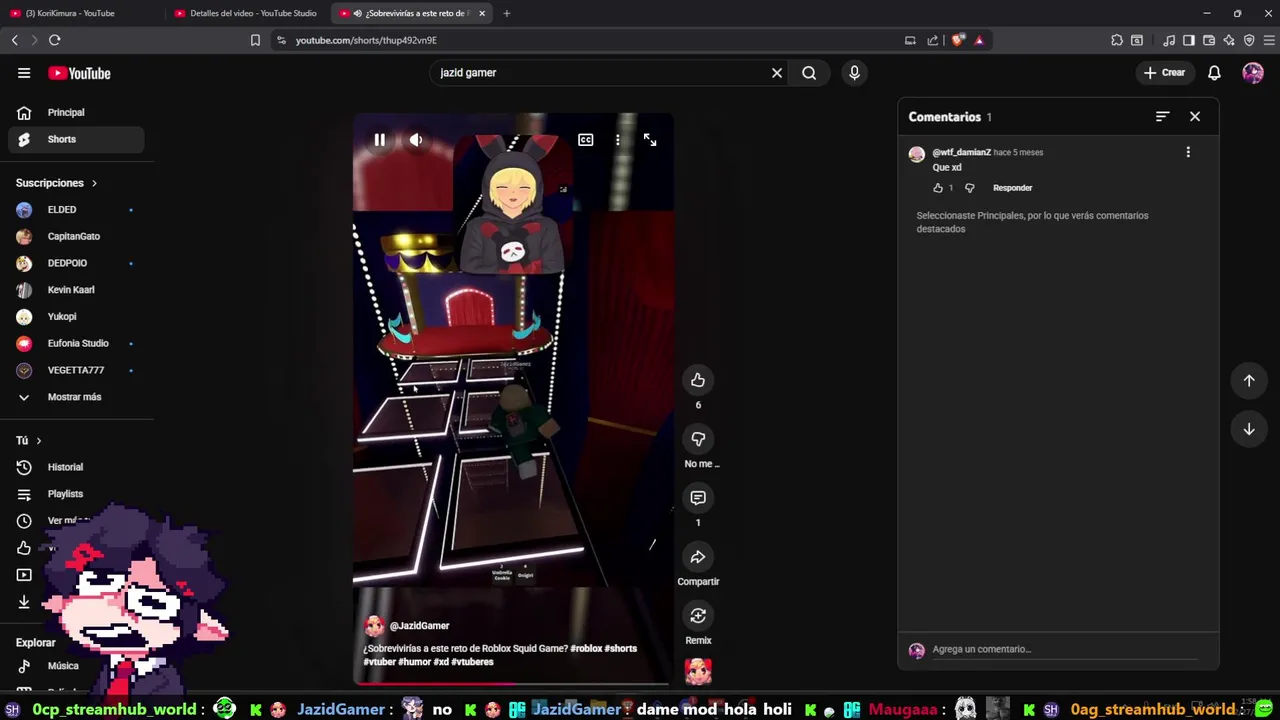Open Principal in the sidebar
Viewport: 1280px width, 720px height.
76,113
